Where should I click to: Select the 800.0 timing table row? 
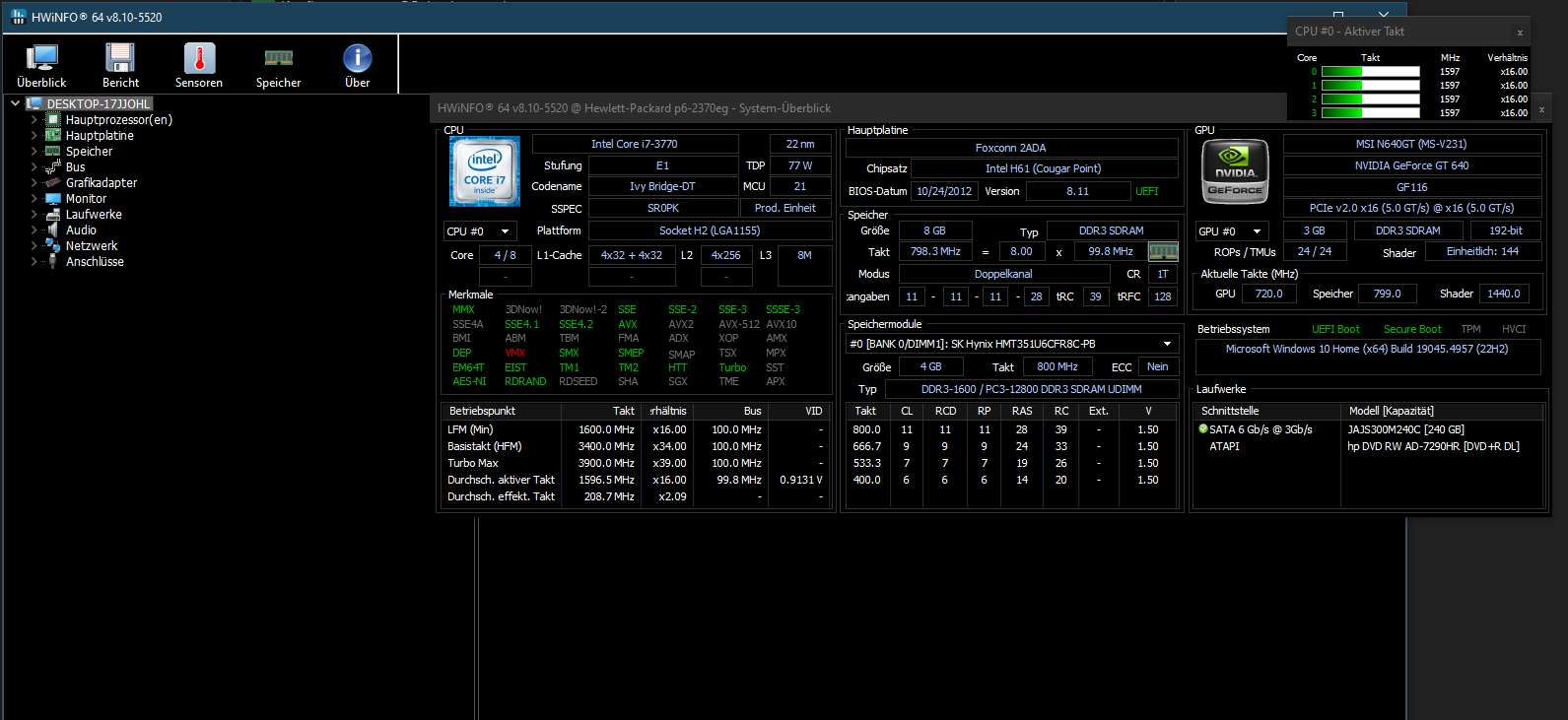pos(1011,429)
